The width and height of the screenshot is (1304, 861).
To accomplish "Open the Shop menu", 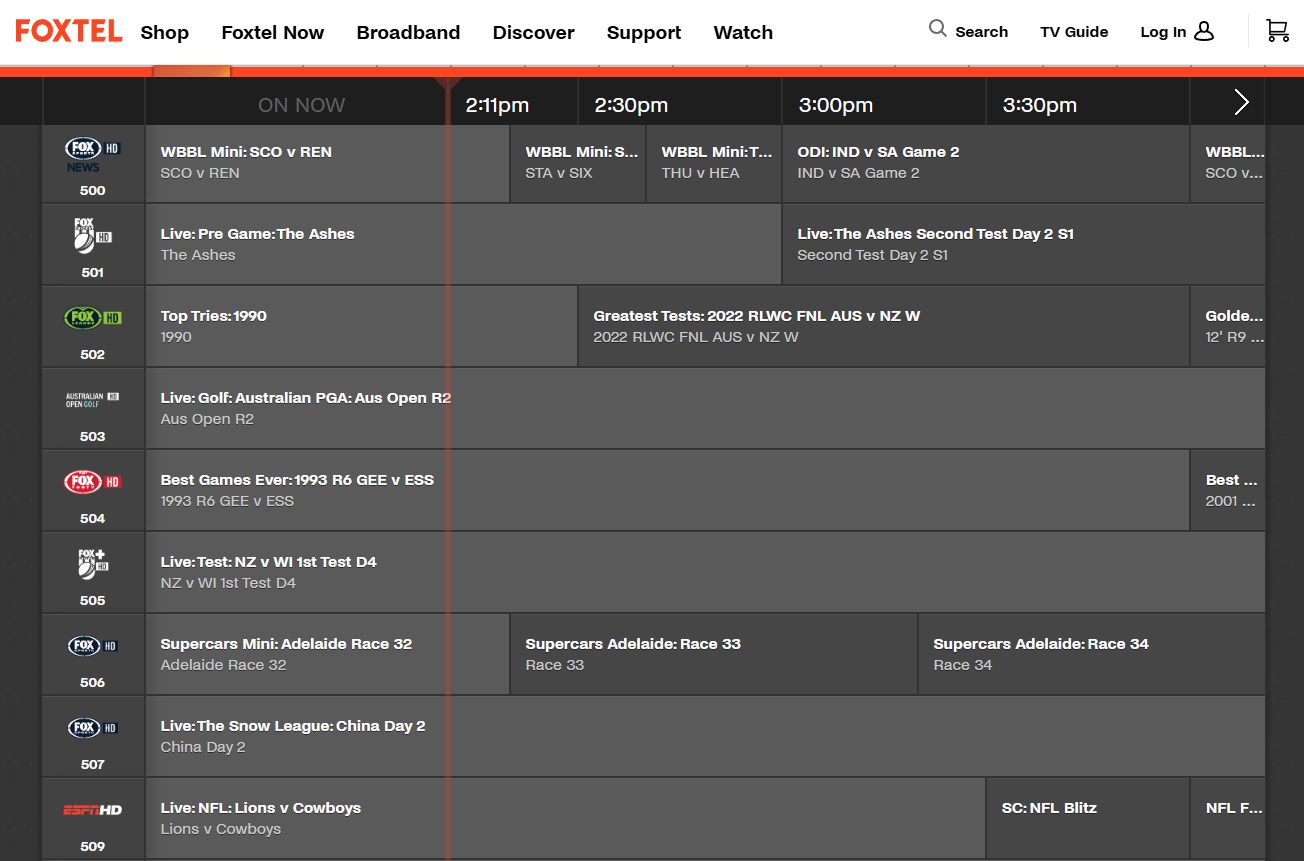I will (x=165, y=33).
